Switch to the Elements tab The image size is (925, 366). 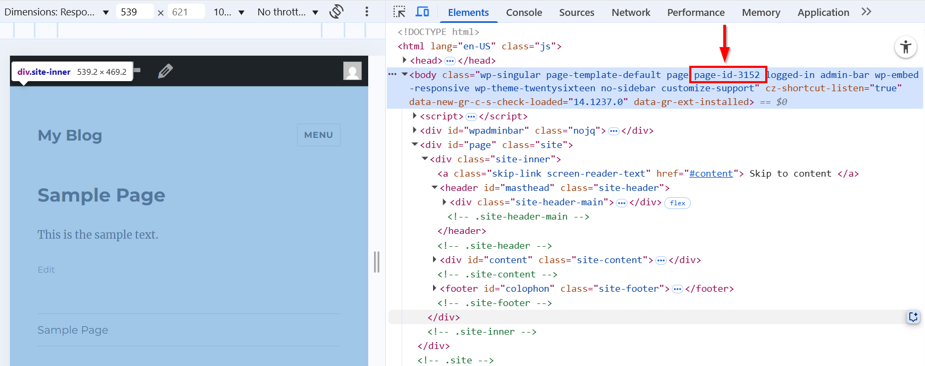(x=468, y=12)
